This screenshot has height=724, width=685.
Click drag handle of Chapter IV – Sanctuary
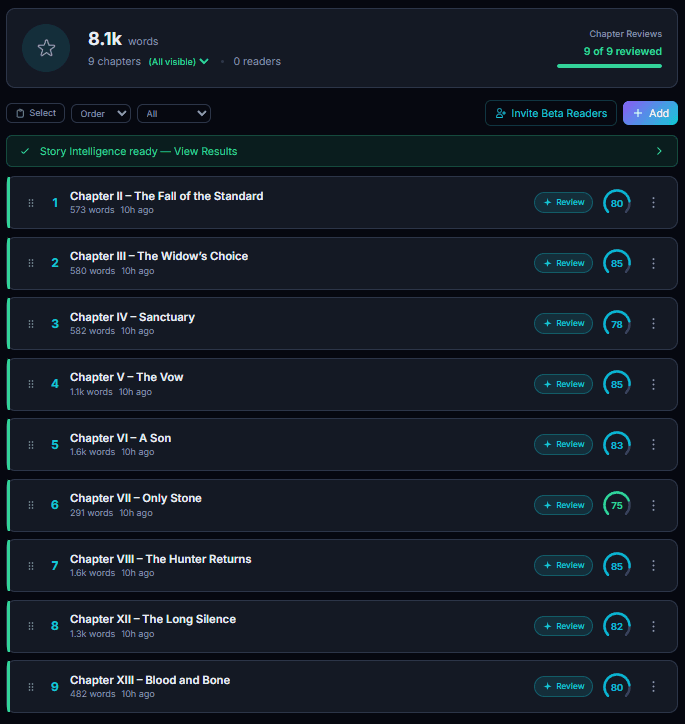31,324
